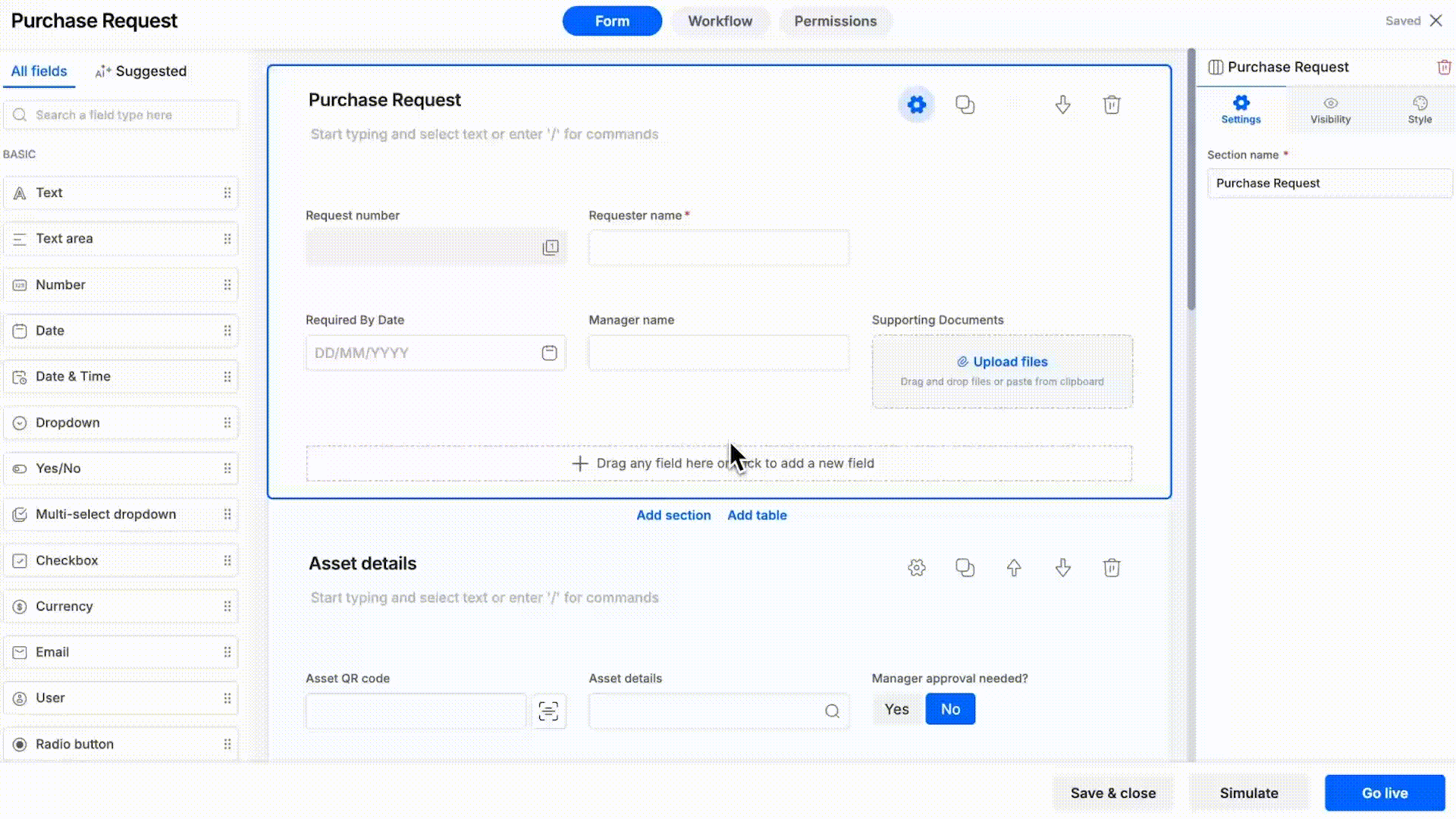Click trash icon in right properties panel
This screenshot has width=1456, height=819.
(x=1444, y=67)
